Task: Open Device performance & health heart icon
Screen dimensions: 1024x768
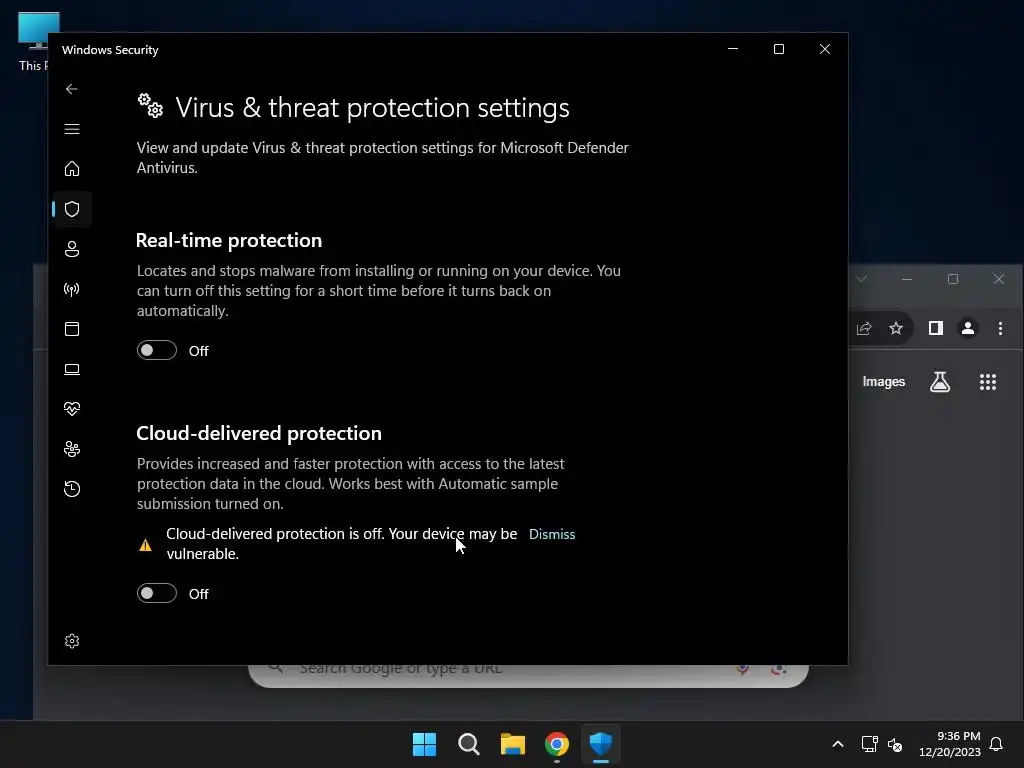Action: coord(72,409)
